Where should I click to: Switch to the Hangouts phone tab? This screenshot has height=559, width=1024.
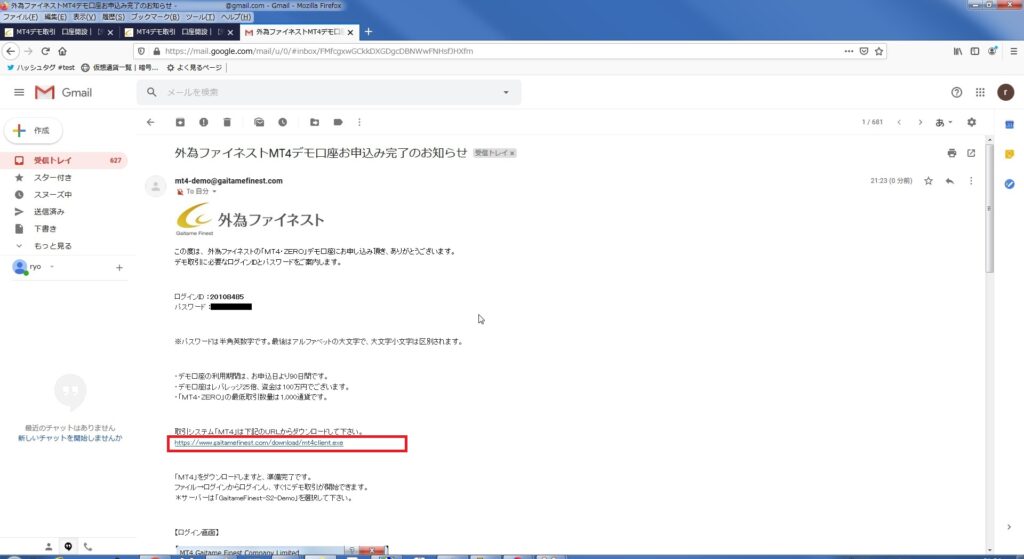88,547
